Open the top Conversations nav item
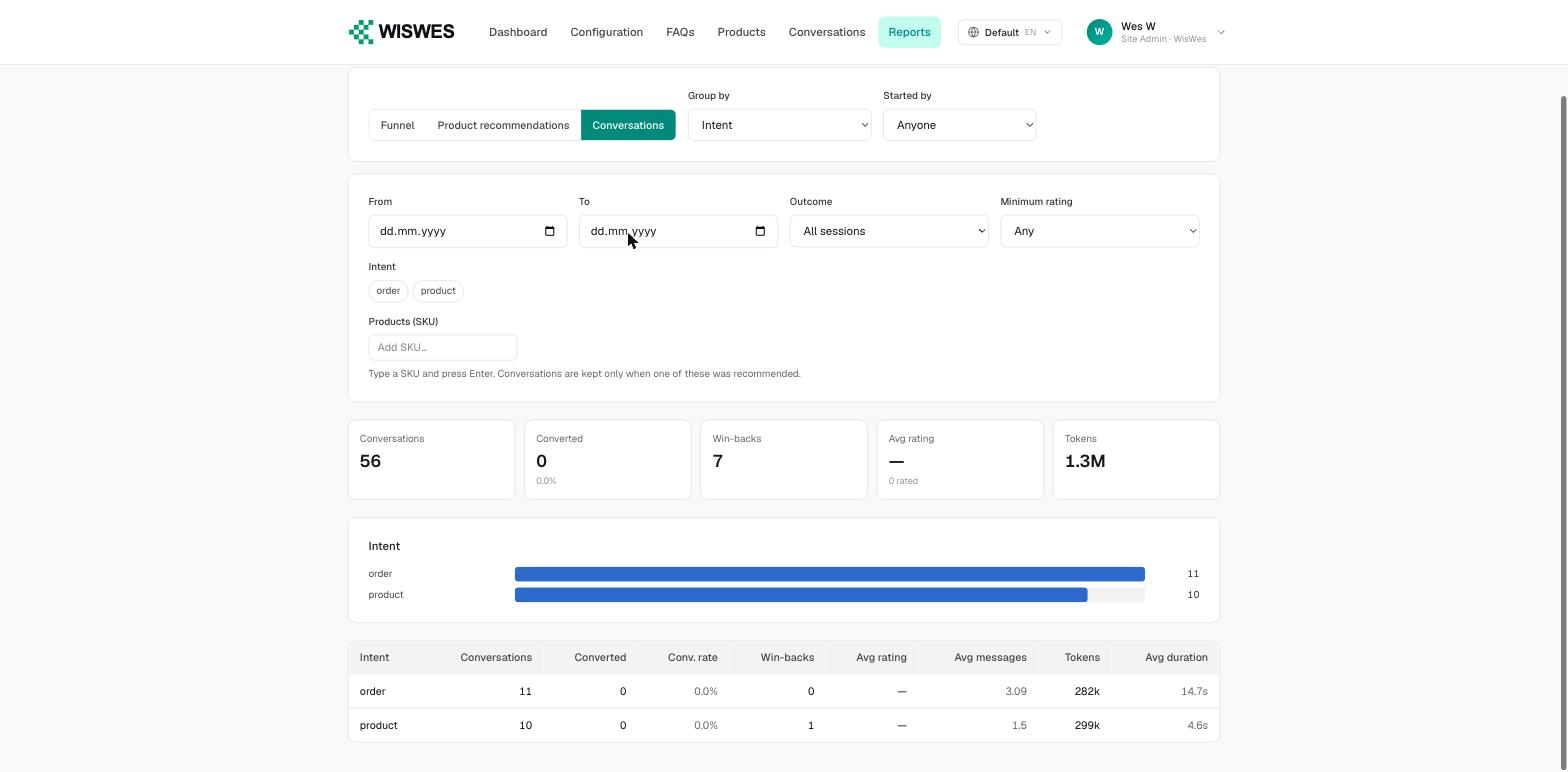This screenshot has height=772, width=1568. (x=827, y=32)
